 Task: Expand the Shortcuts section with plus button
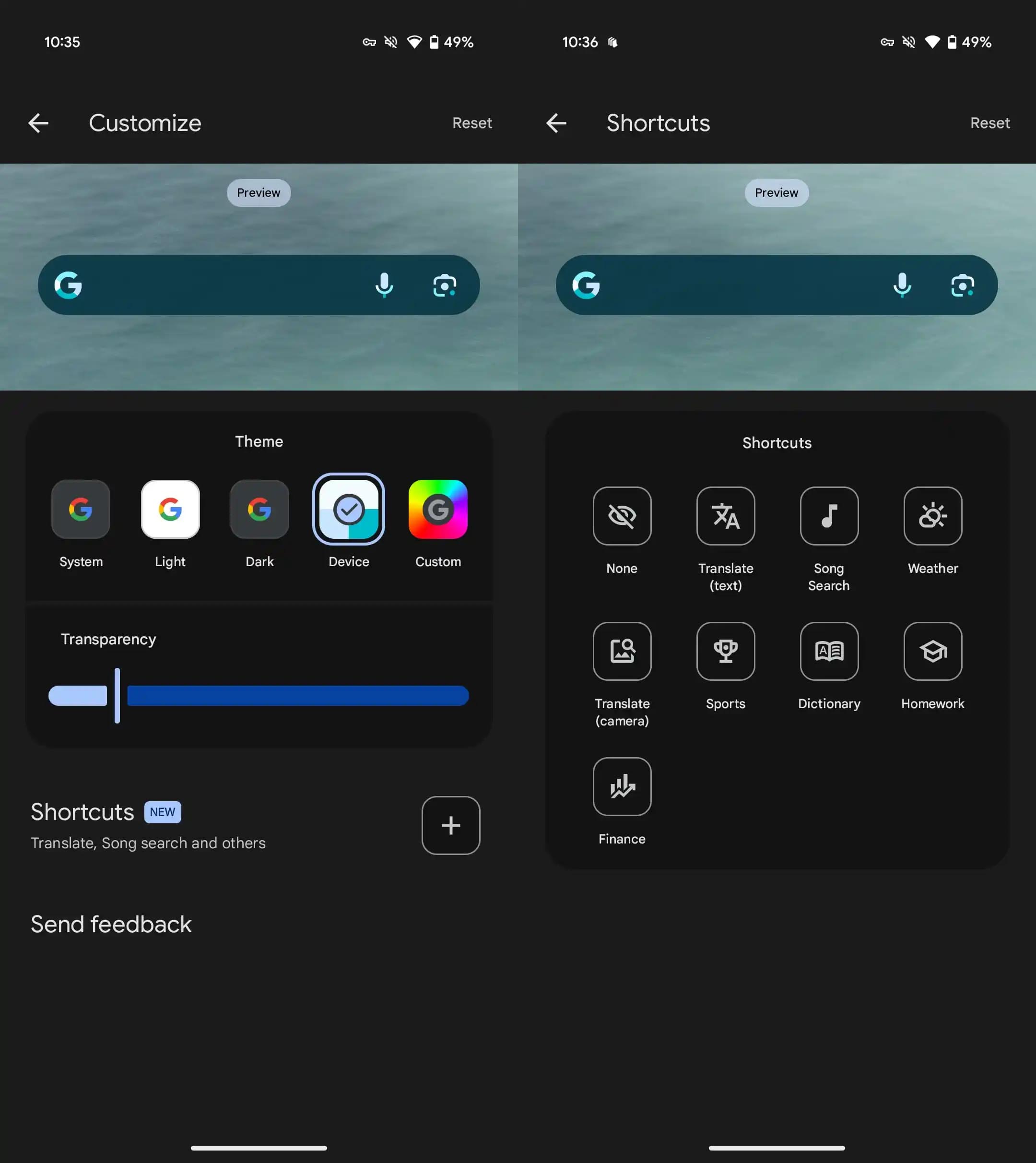click(451, 825)
